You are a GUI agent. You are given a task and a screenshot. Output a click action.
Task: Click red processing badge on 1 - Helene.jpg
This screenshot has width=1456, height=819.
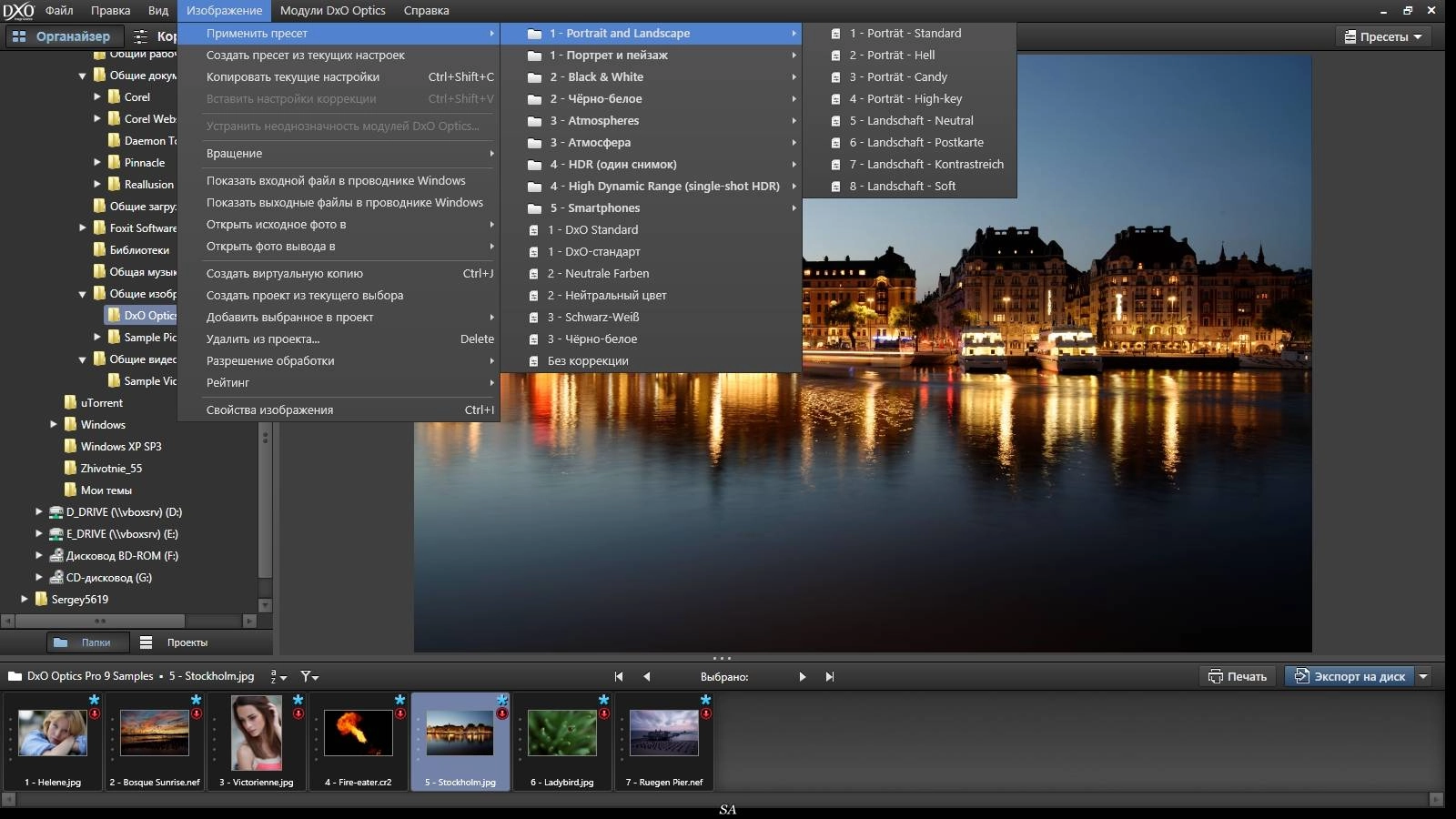[x=95, y=713]
